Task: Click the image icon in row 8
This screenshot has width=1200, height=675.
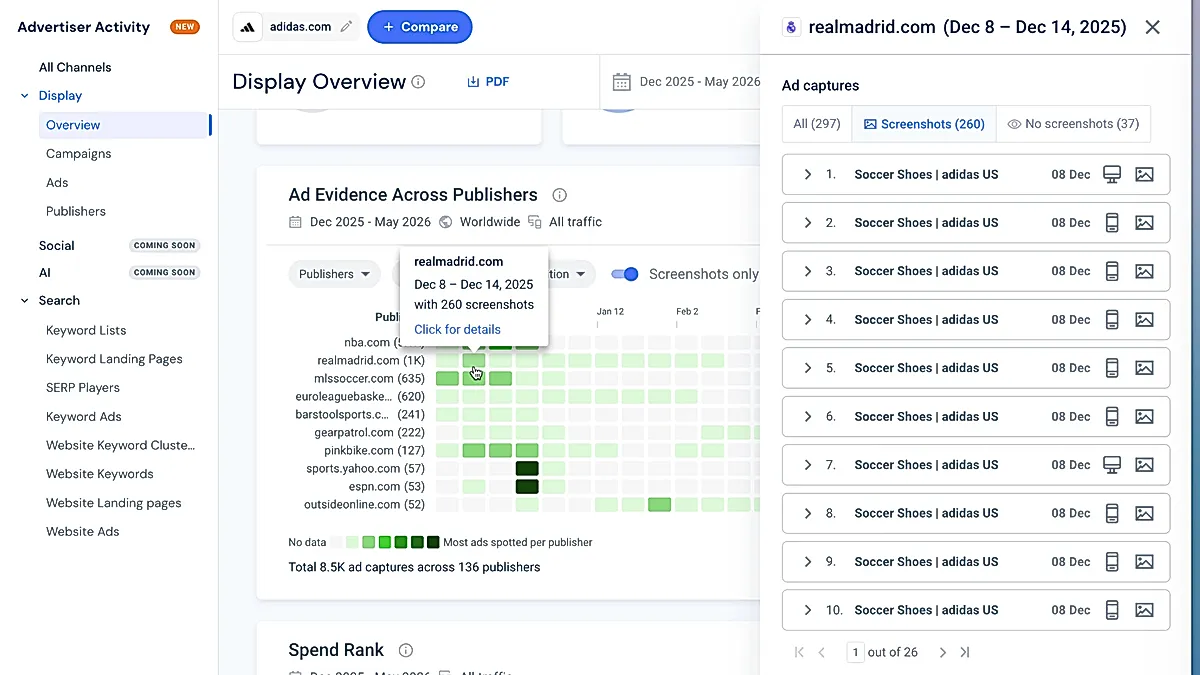Action: pyautogui.click(x=1145, y=514)
